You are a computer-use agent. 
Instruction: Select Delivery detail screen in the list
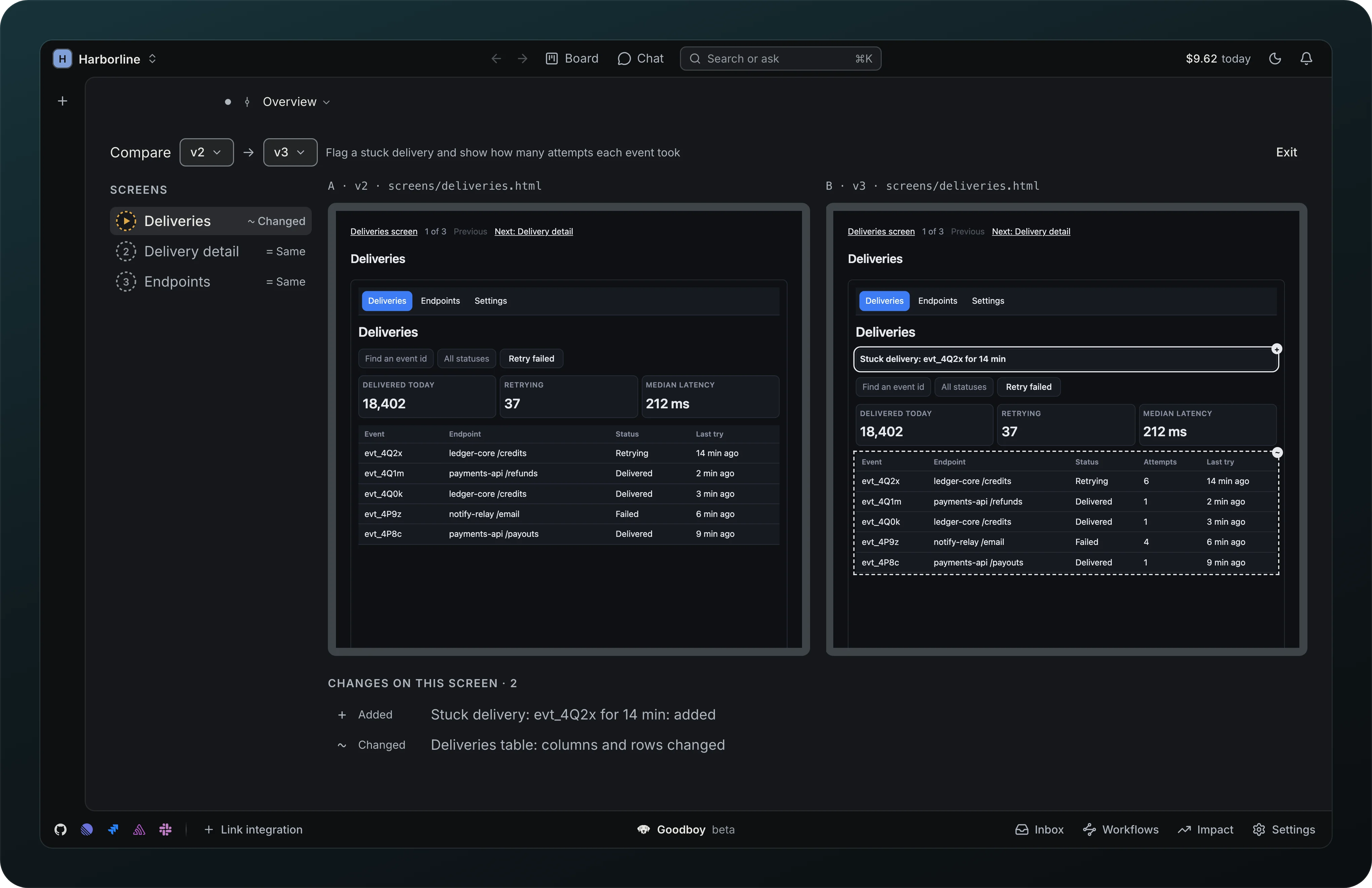pos(211,251)
